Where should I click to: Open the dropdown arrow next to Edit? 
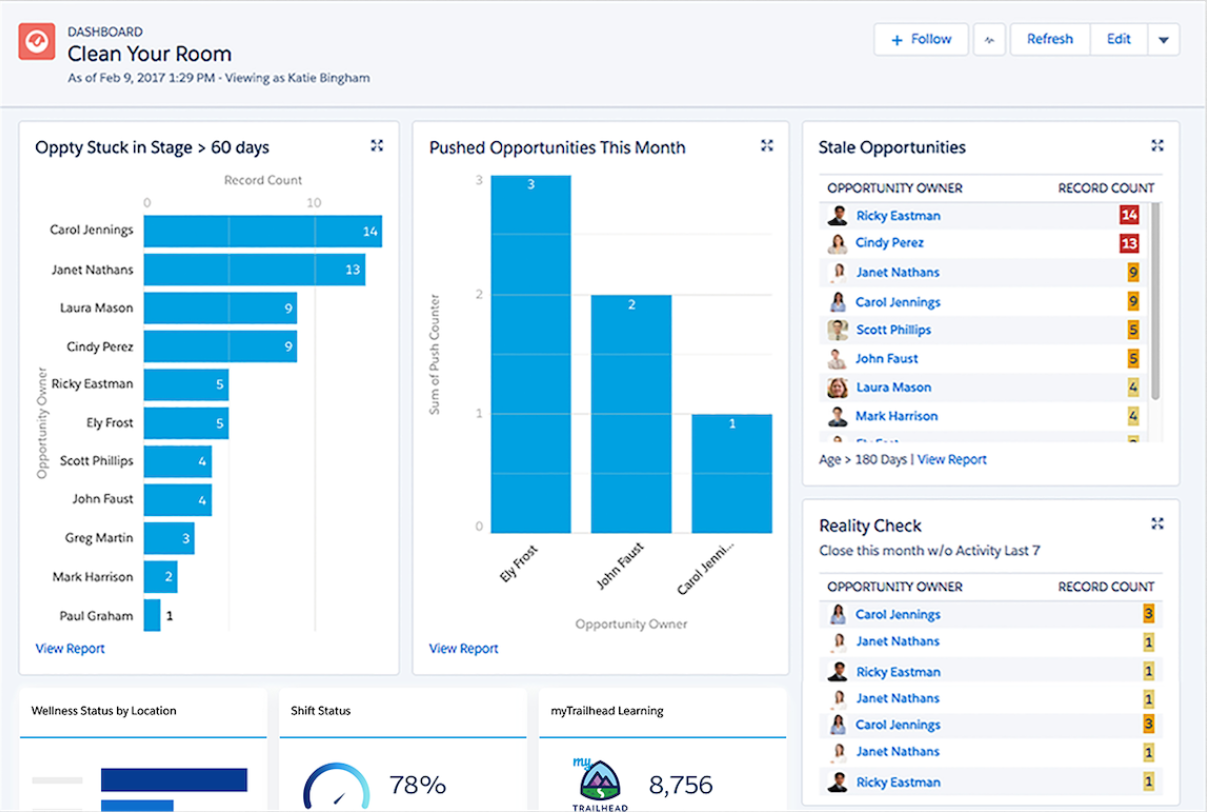[1163, 40]
